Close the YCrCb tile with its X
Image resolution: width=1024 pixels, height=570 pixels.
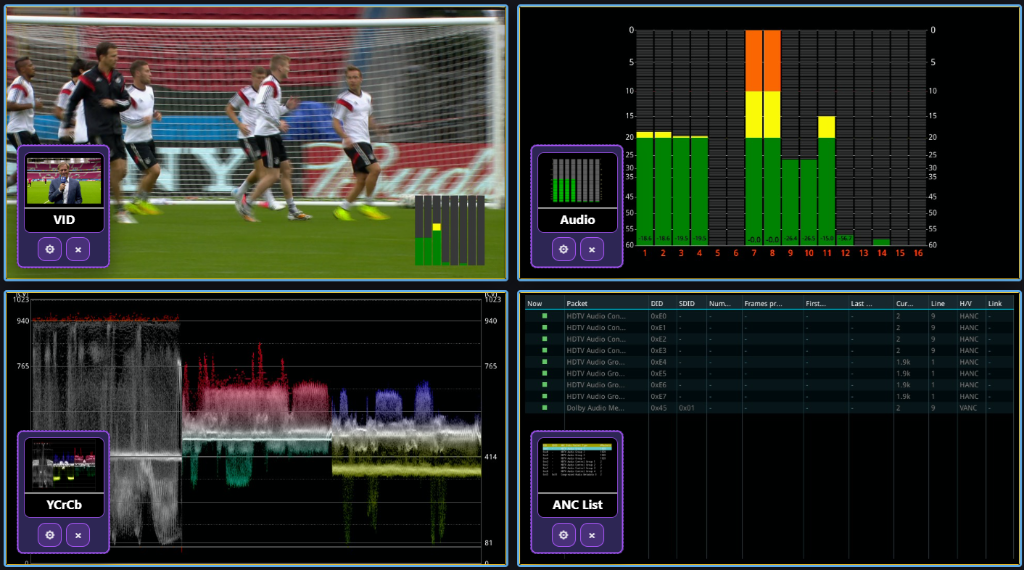[78, 535]
